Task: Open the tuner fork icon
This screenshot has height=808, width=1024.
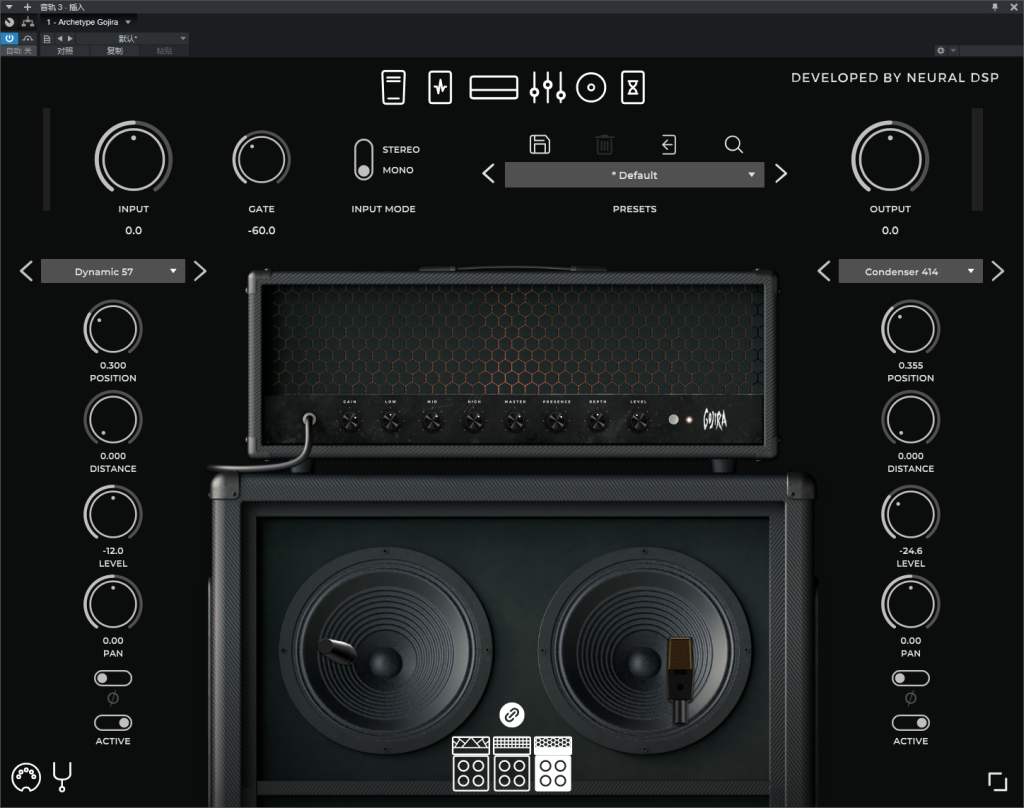Action: coord(62,777)
